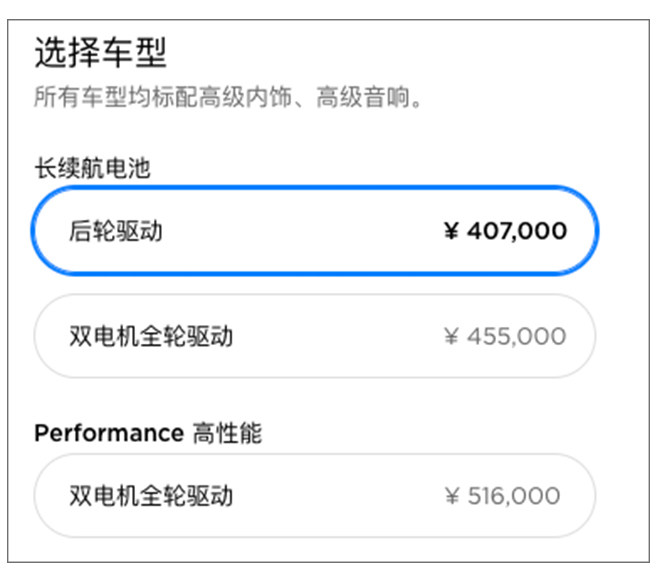Screen dimensions: 666x586
Task: Click 双电机全轮驱动 label under 长续航电池
Action: [x=151, y=336]
